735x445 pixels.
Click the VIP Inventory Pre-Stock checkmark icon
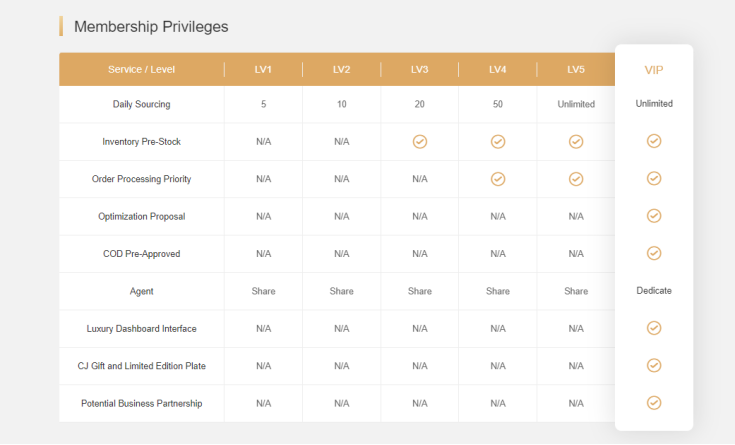point(654,142)
